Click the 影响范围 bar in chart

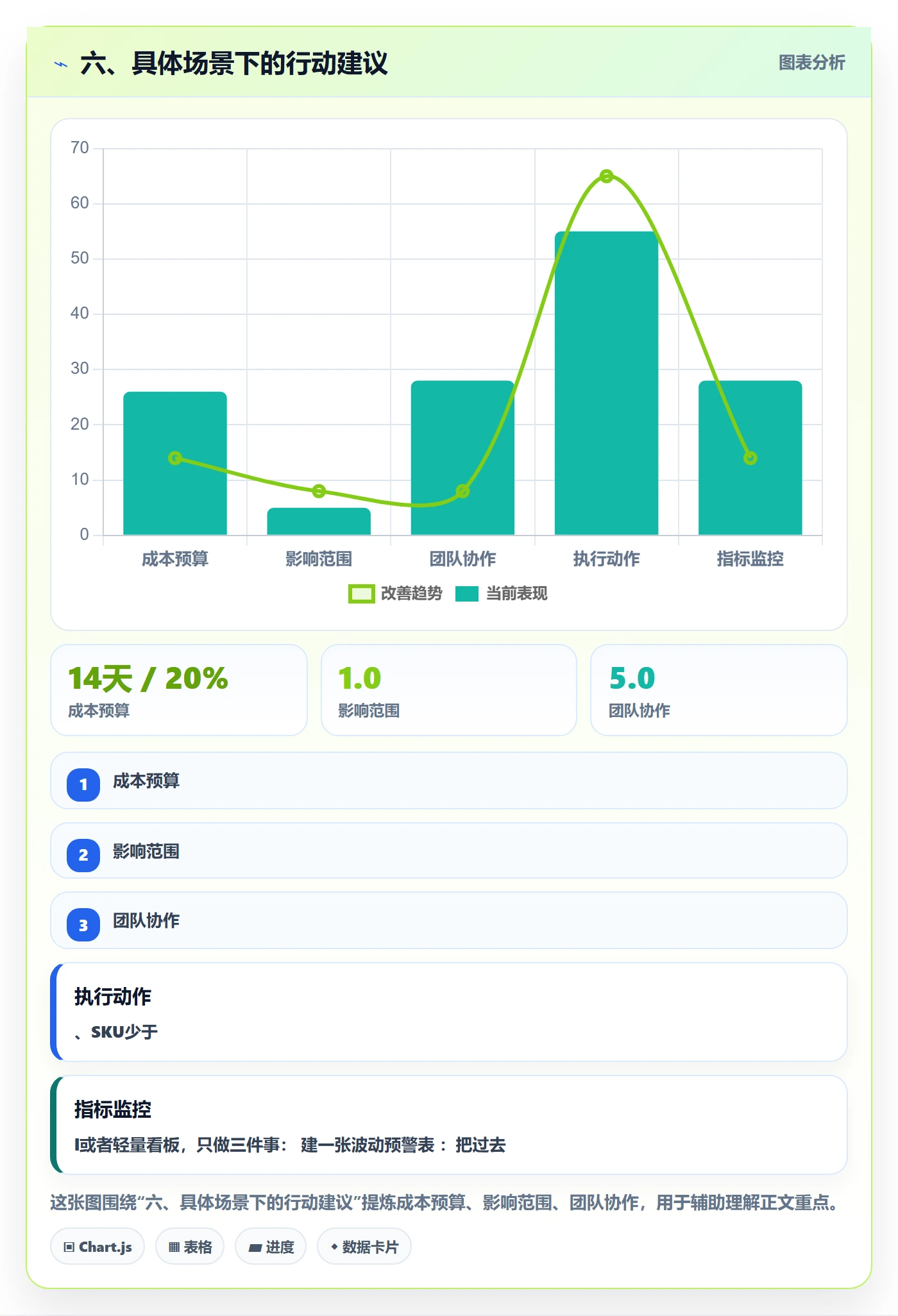319,521
